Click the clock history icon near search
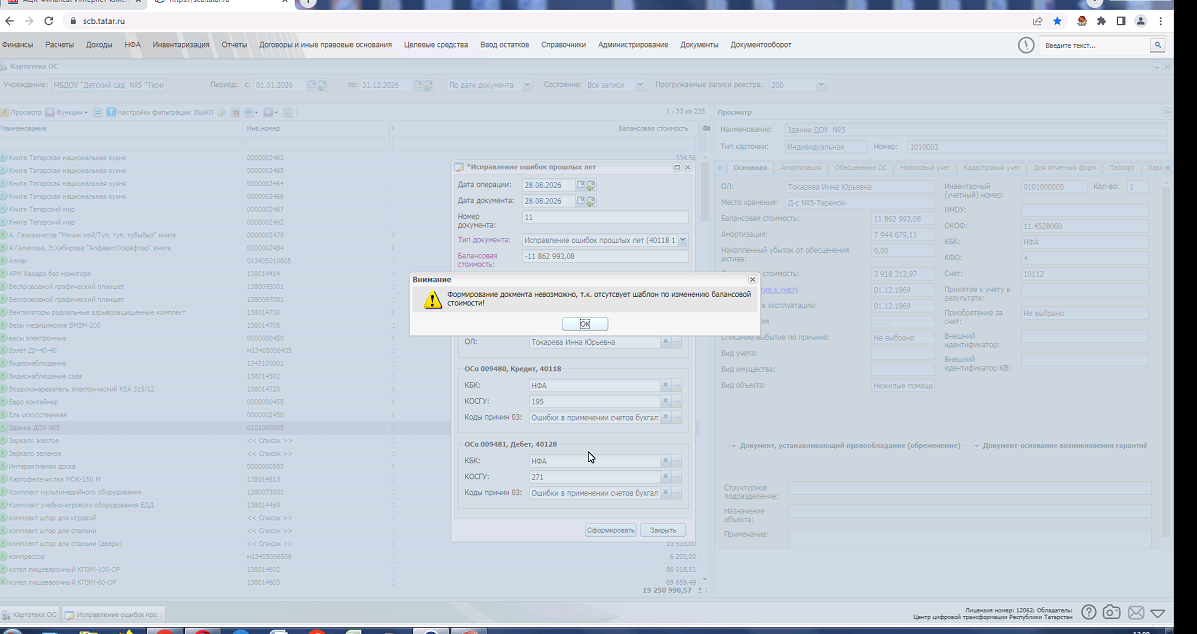This screenshot has height=634, width=1197. 1026,46
